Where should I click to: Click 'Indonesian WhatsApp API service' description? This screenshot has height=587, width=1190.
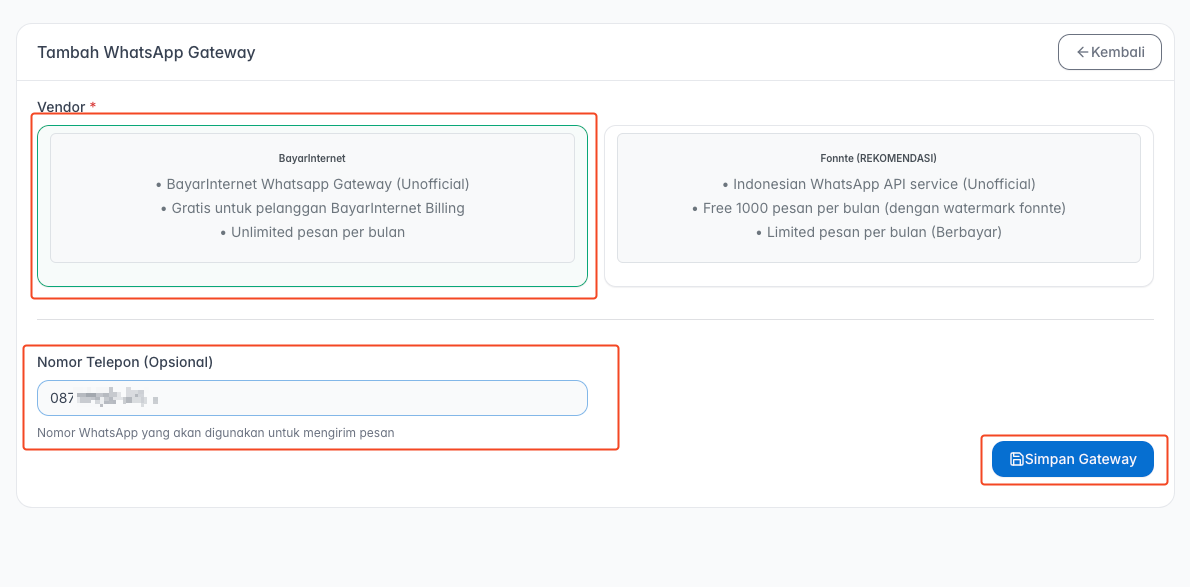click(878, 184)
